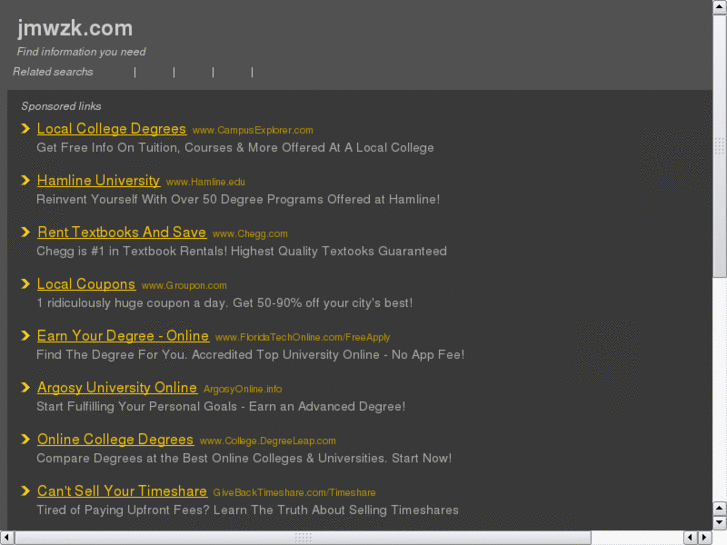Click the Start Fulfilling Your Personal Goals text
This screenshot has height=545, width=727.
221,407
